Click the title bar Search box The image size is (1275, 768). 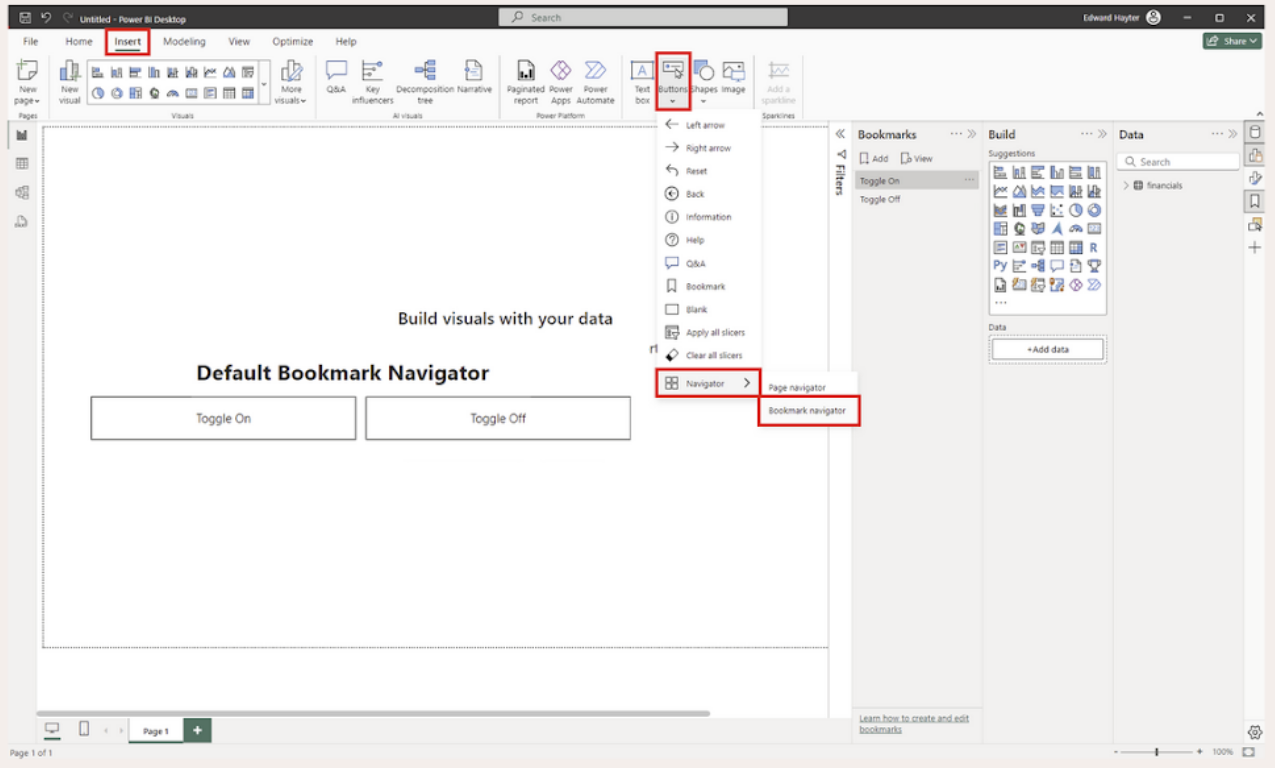pyautogui.click(x=643, y=17)
